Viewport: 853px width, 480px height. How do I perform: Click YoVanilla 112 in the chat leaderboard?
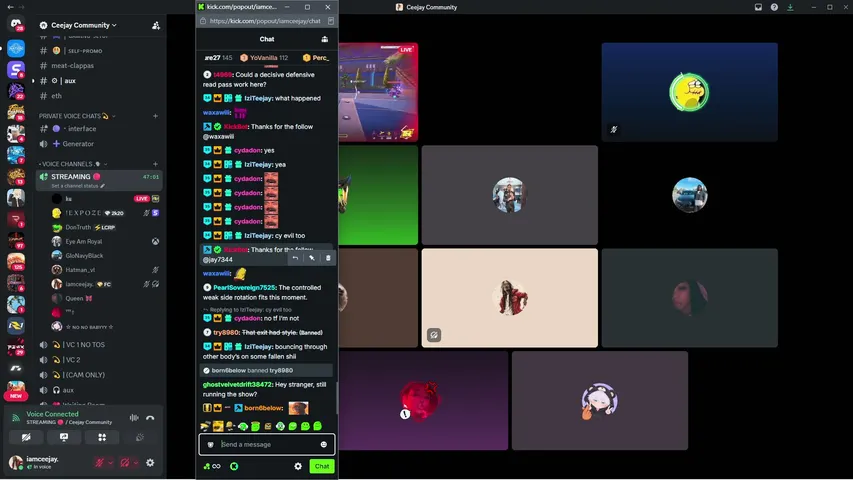click(x=264, y=58)
